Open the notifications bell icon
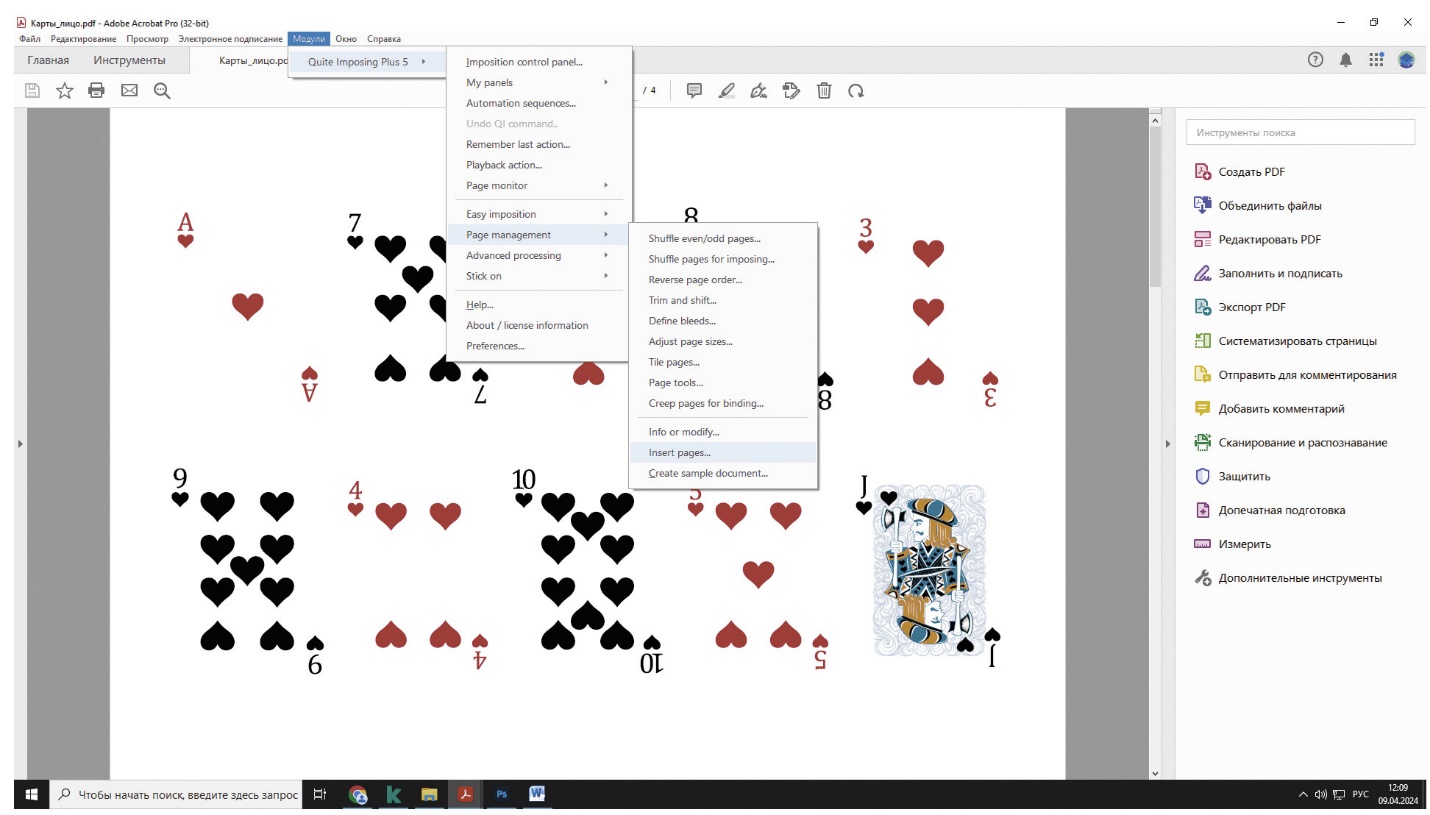1430x815 pixels. 1346,61
